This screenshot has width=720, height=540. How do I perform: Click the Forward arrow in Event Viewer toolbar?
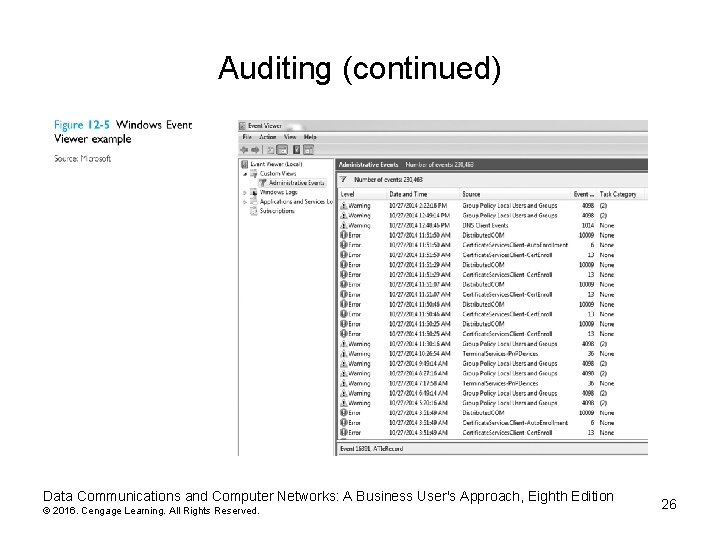[x=255, y=150]
